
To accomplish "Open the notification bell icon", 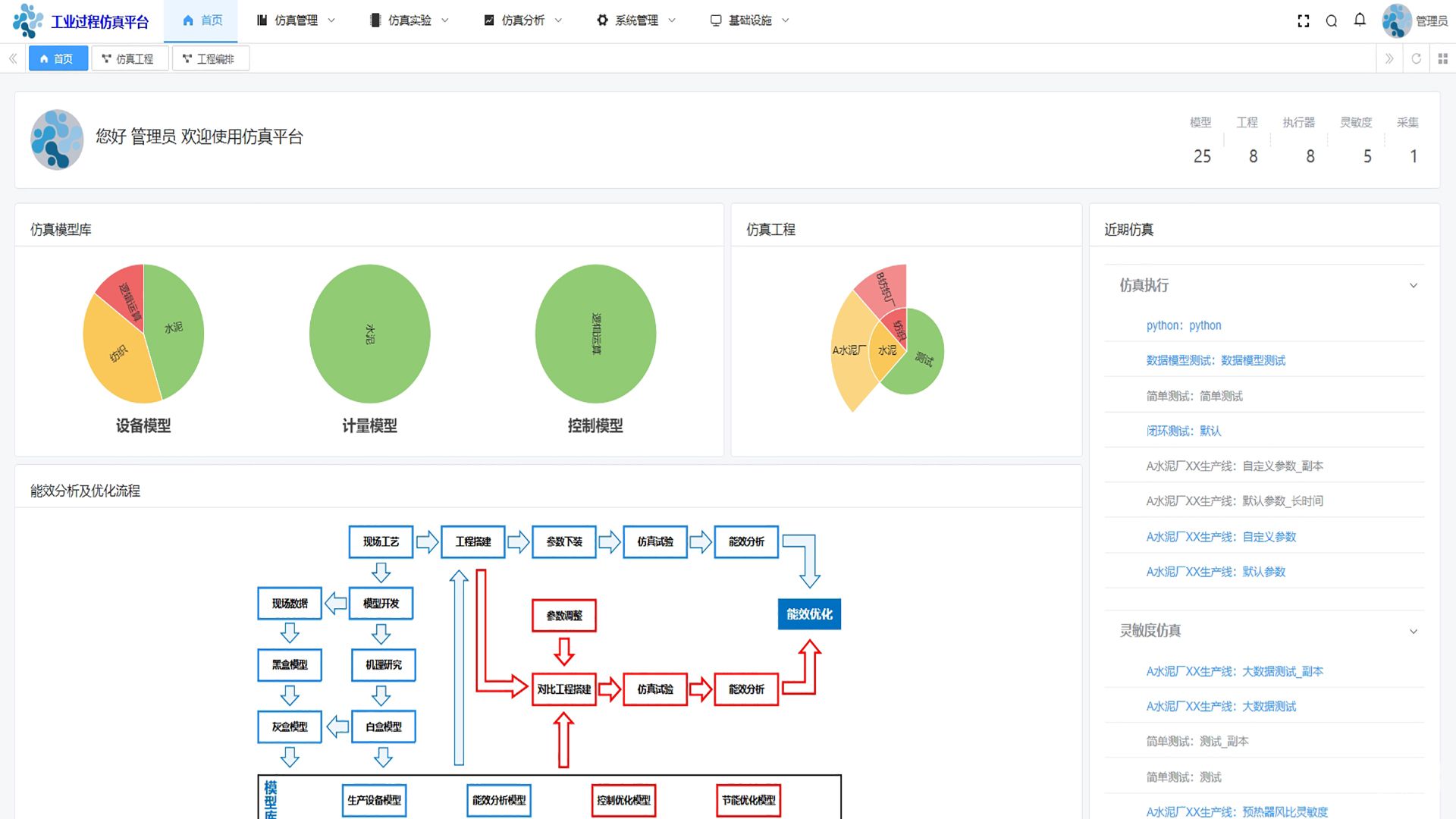I will 1360,20.
